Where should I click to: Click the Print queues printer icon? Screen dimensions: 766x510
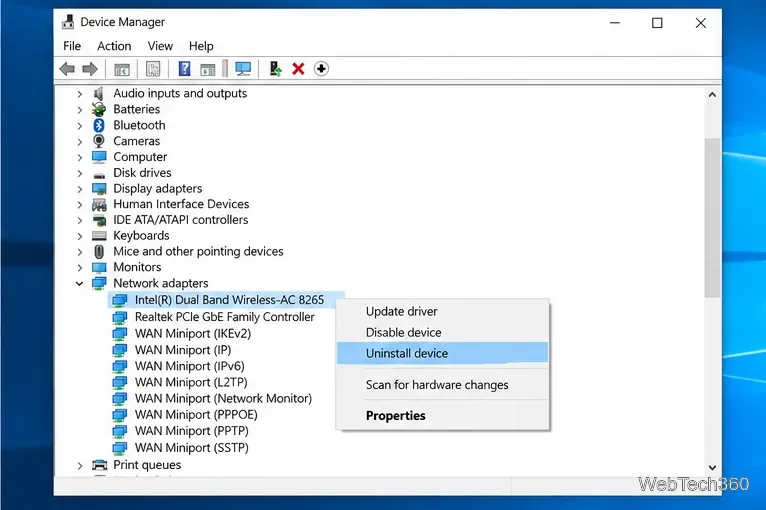pos(99,465)
